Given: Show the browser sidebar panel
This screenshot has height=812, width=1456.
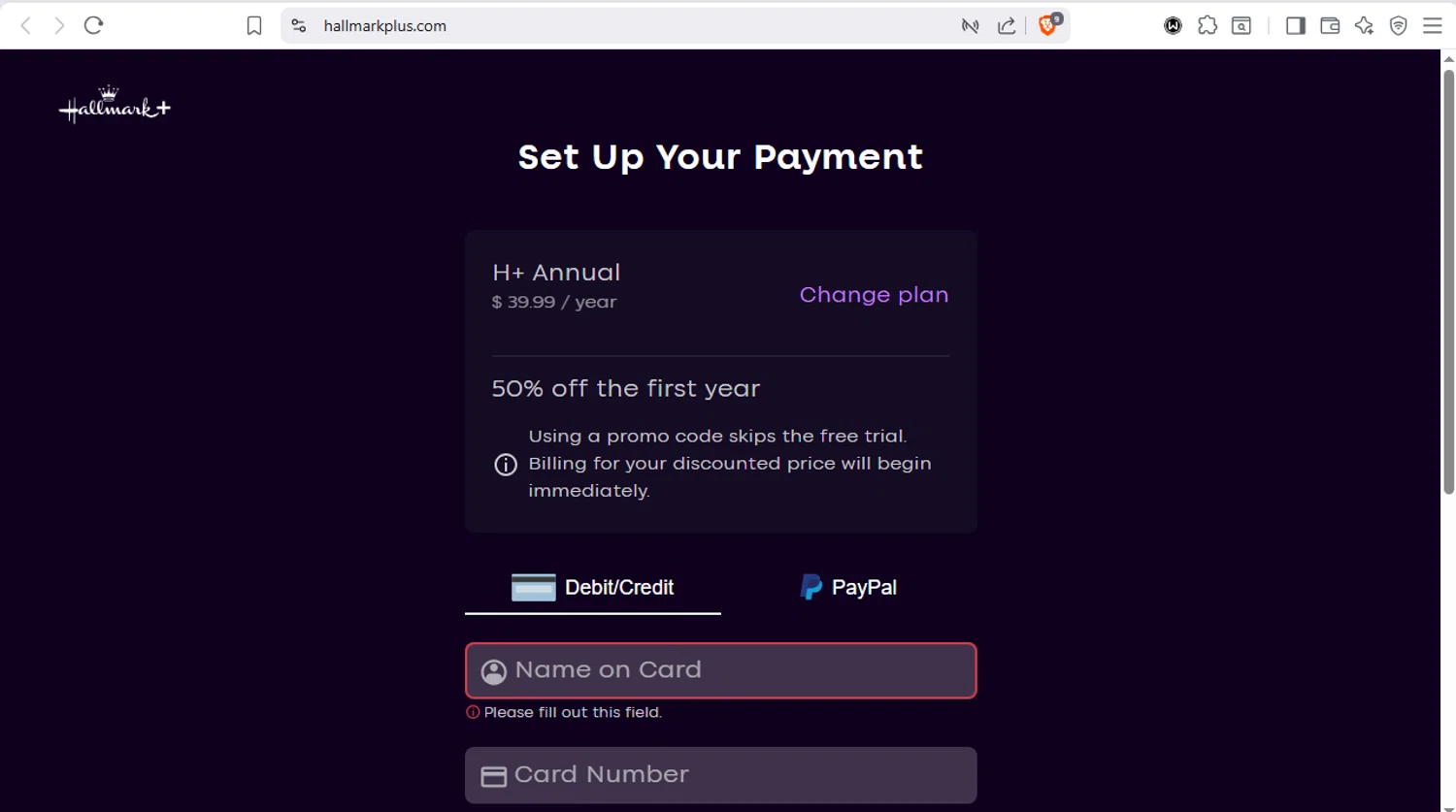Looking at the screenshot, I should coord(1295,26).
